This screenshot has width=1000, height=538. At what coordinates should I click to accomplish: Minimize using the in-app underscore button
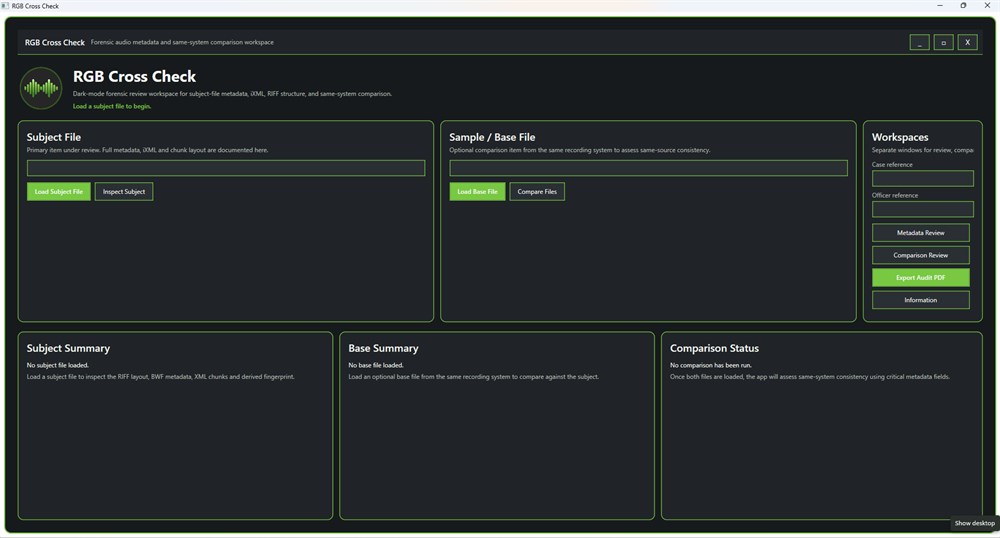[919, 42]
